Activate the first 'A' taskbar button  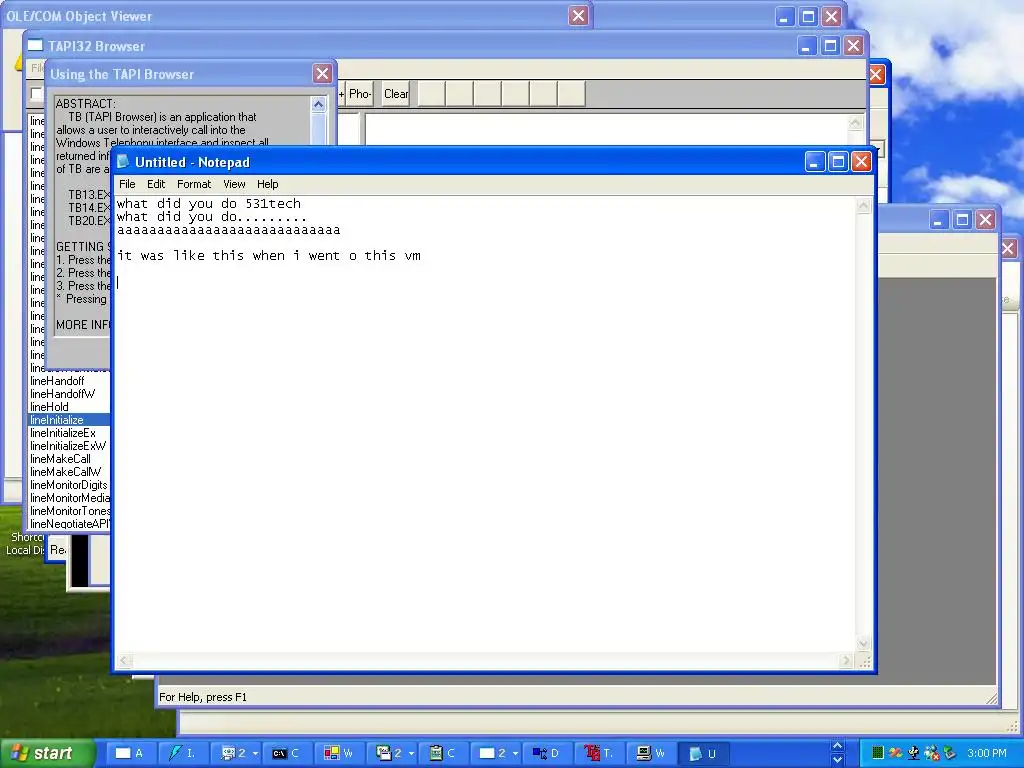pos(129,753)
